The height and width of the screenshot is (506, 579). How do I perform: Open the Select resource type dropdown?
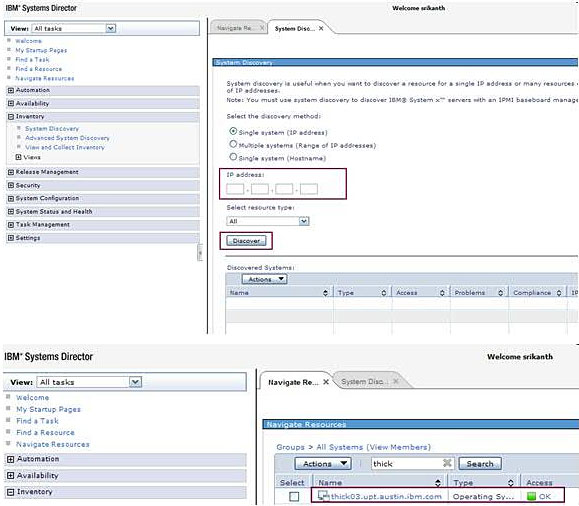pyautogui.click(x=304, y=221)
